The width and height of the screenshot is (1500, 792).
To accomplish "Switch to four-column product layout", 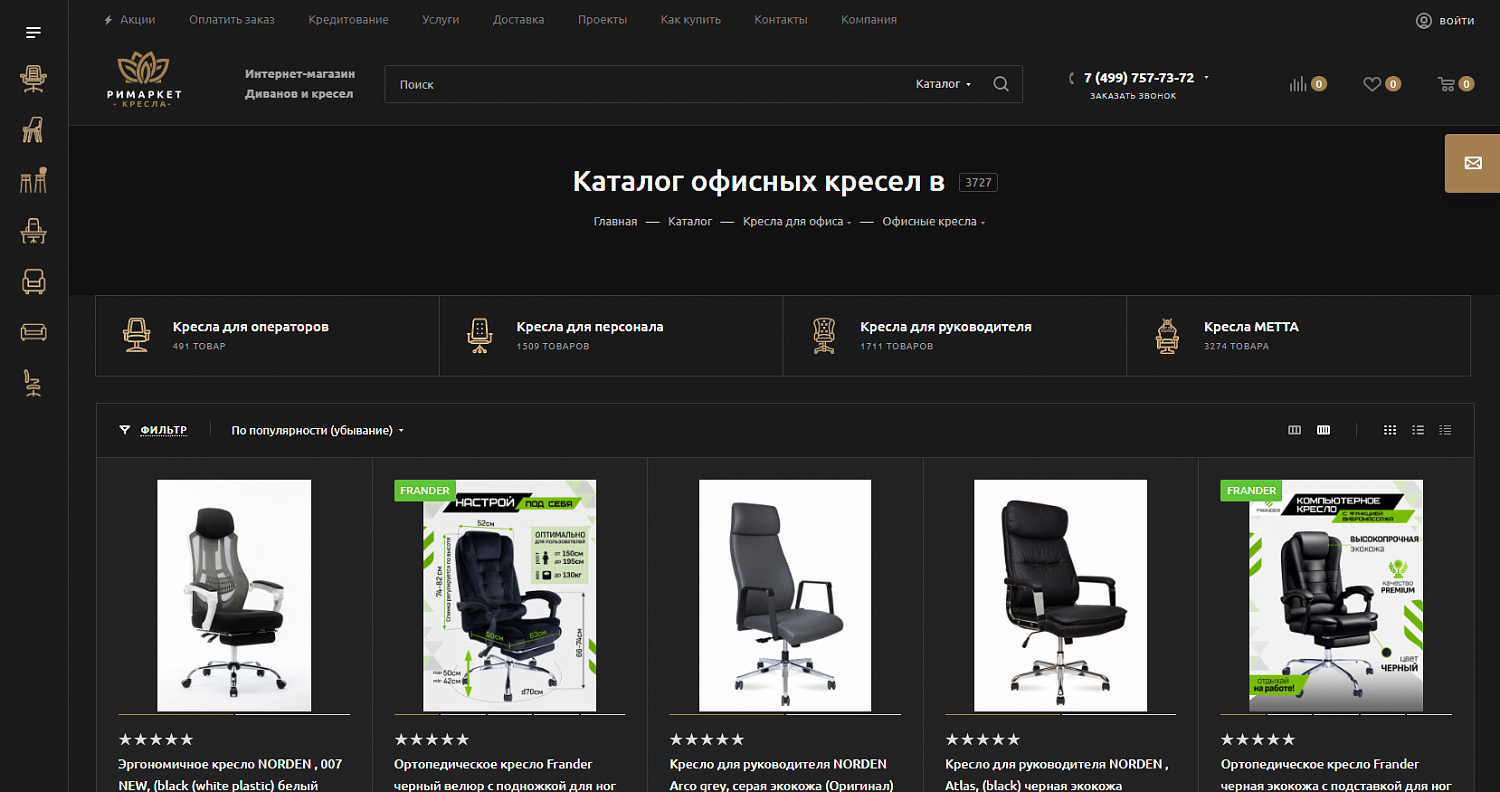I will [x=1324, y=430].
